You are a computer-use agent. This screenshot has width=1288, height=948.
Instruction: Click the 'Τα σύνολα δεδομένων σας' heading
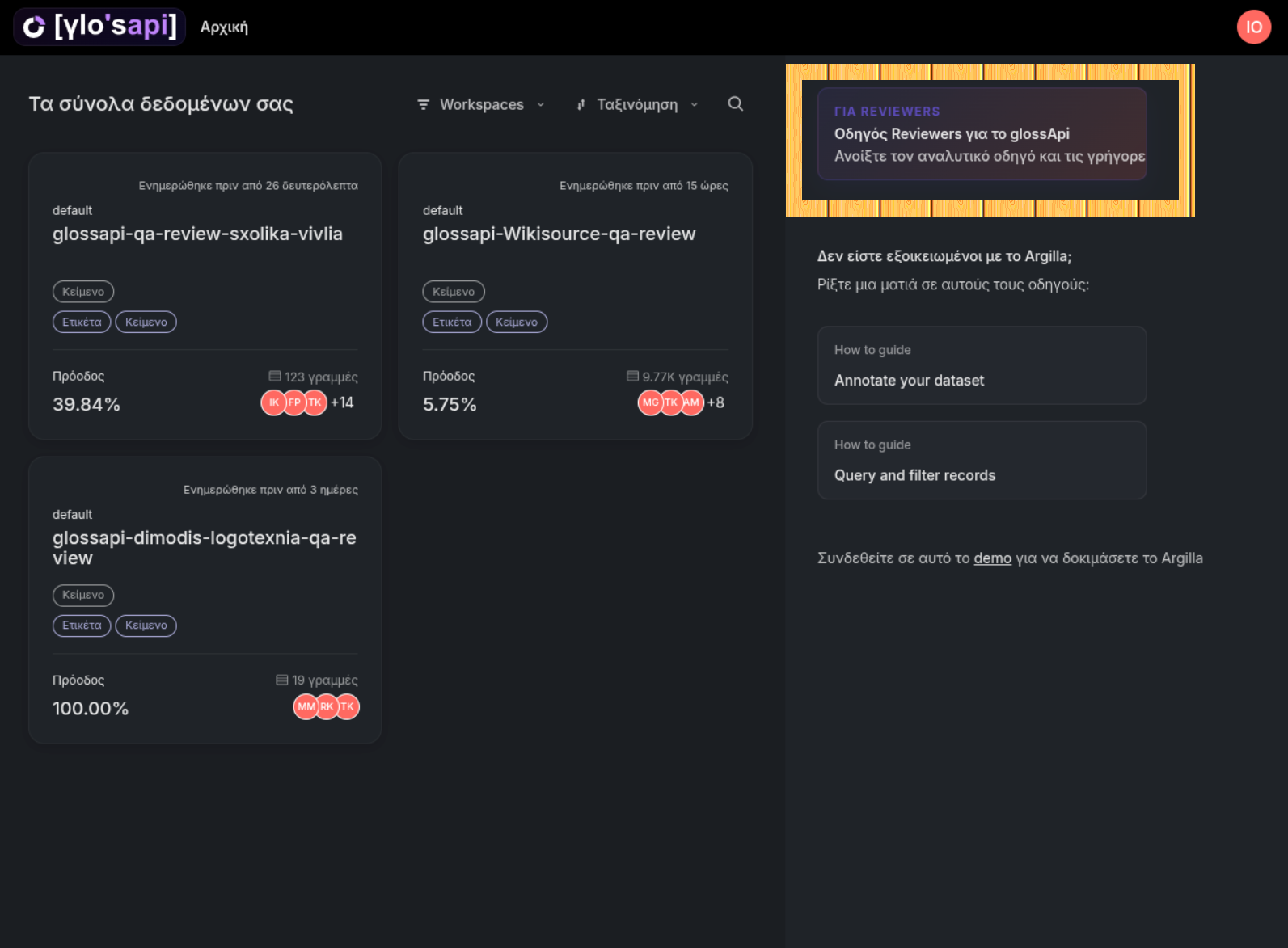161,104
